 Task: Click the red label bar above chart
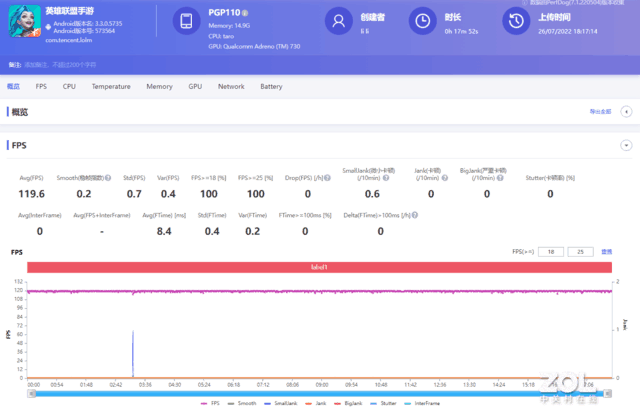click(318, 267)
